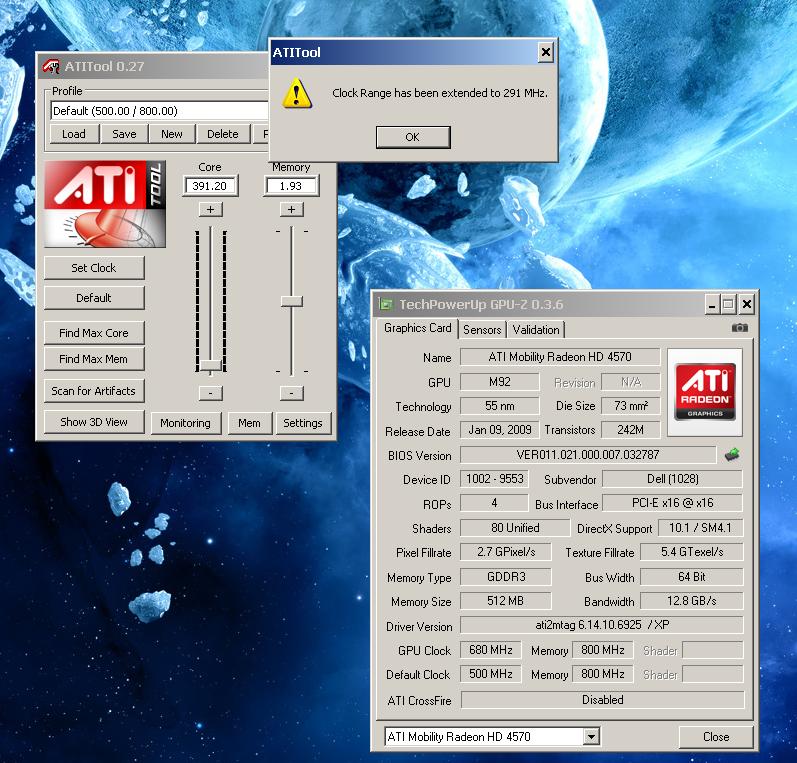Click the GPU Clock value 680 MHz
Image resolution: width=797 pixels, height=763 pixels.
pos(491,650)
